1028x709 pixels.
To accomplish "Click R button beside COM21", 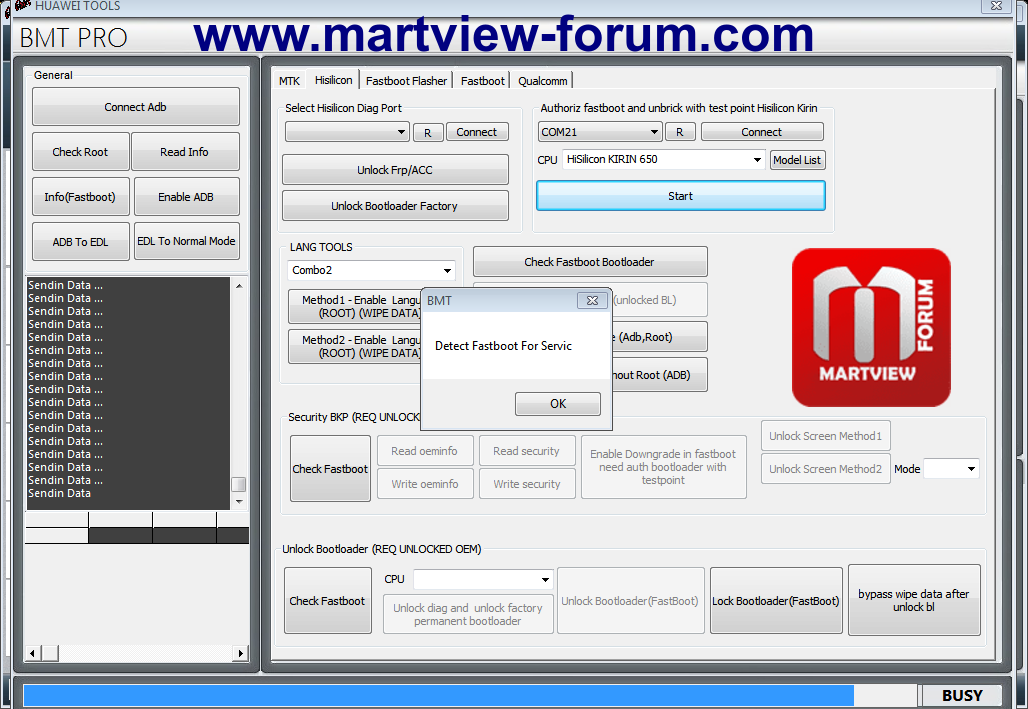I will (680, 132).
